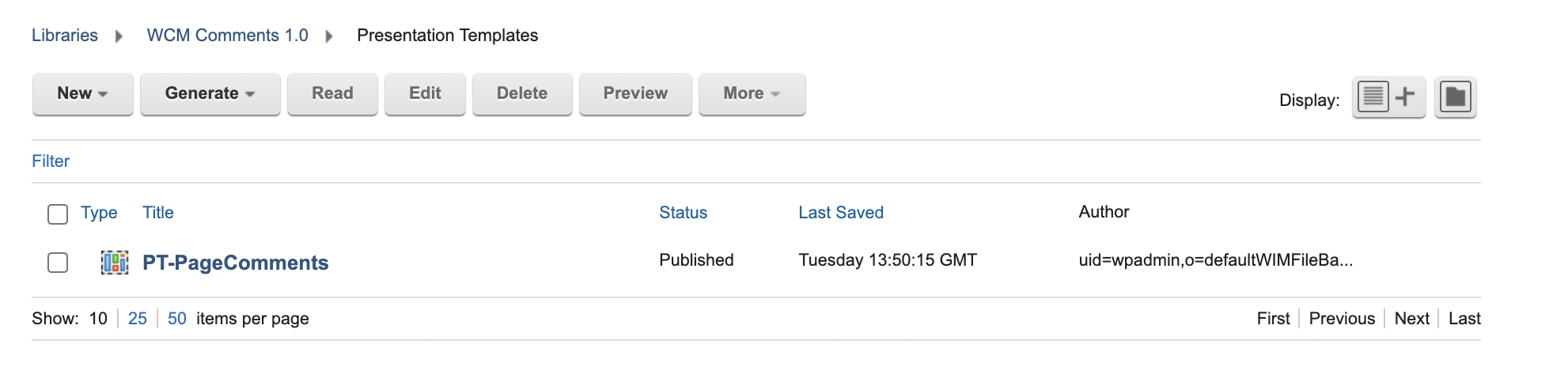Open the PT-PageComments template
This screenshot has width=1568, height=367.
(x=235, y=263)
